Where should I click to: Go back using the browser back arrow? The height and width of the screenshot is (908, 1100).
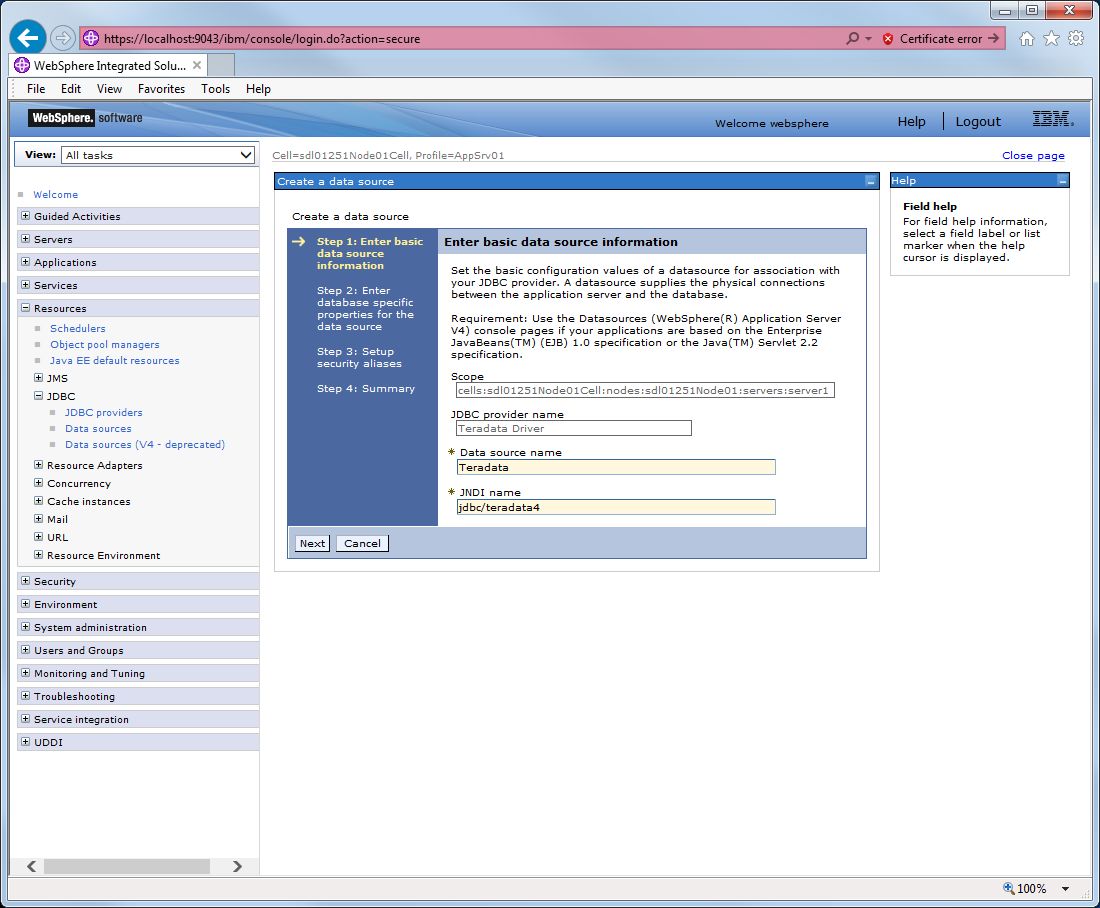pos(27,38)
